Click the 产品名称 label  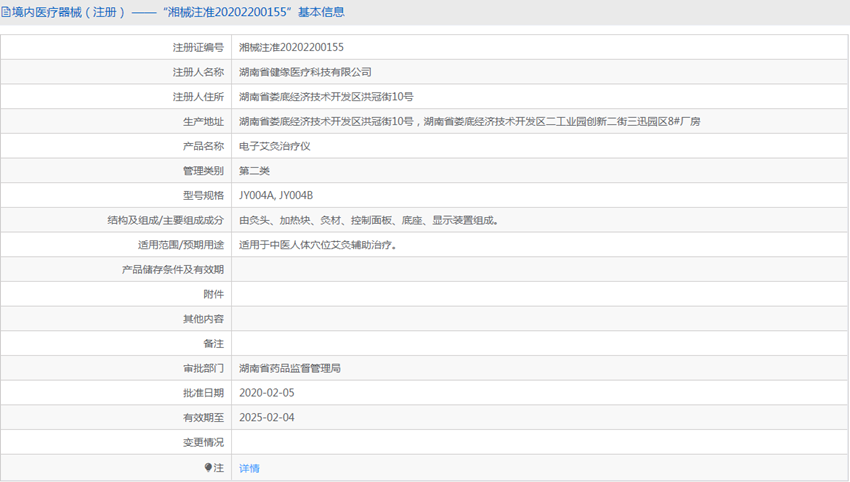coord(203,146)
